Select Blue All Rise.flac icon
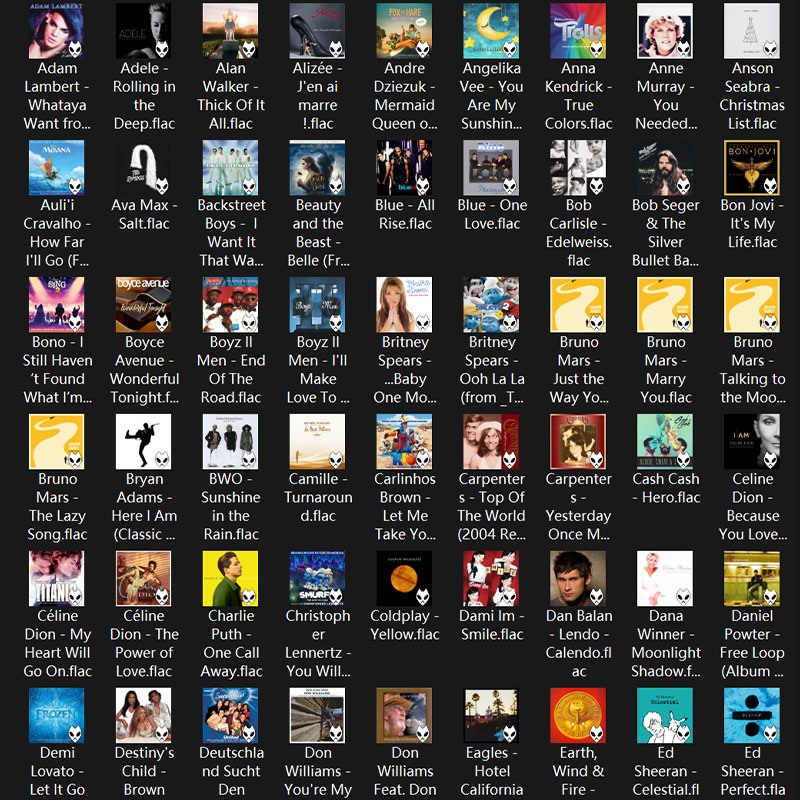Screen dimensions: 800x800 pos(404,168)
